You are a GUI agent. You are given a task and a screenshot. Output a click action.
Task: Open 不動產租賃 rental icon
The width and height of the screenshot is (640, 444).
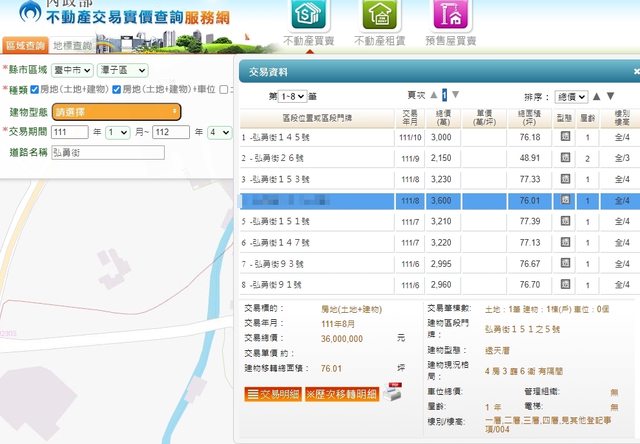click(378, 20)
